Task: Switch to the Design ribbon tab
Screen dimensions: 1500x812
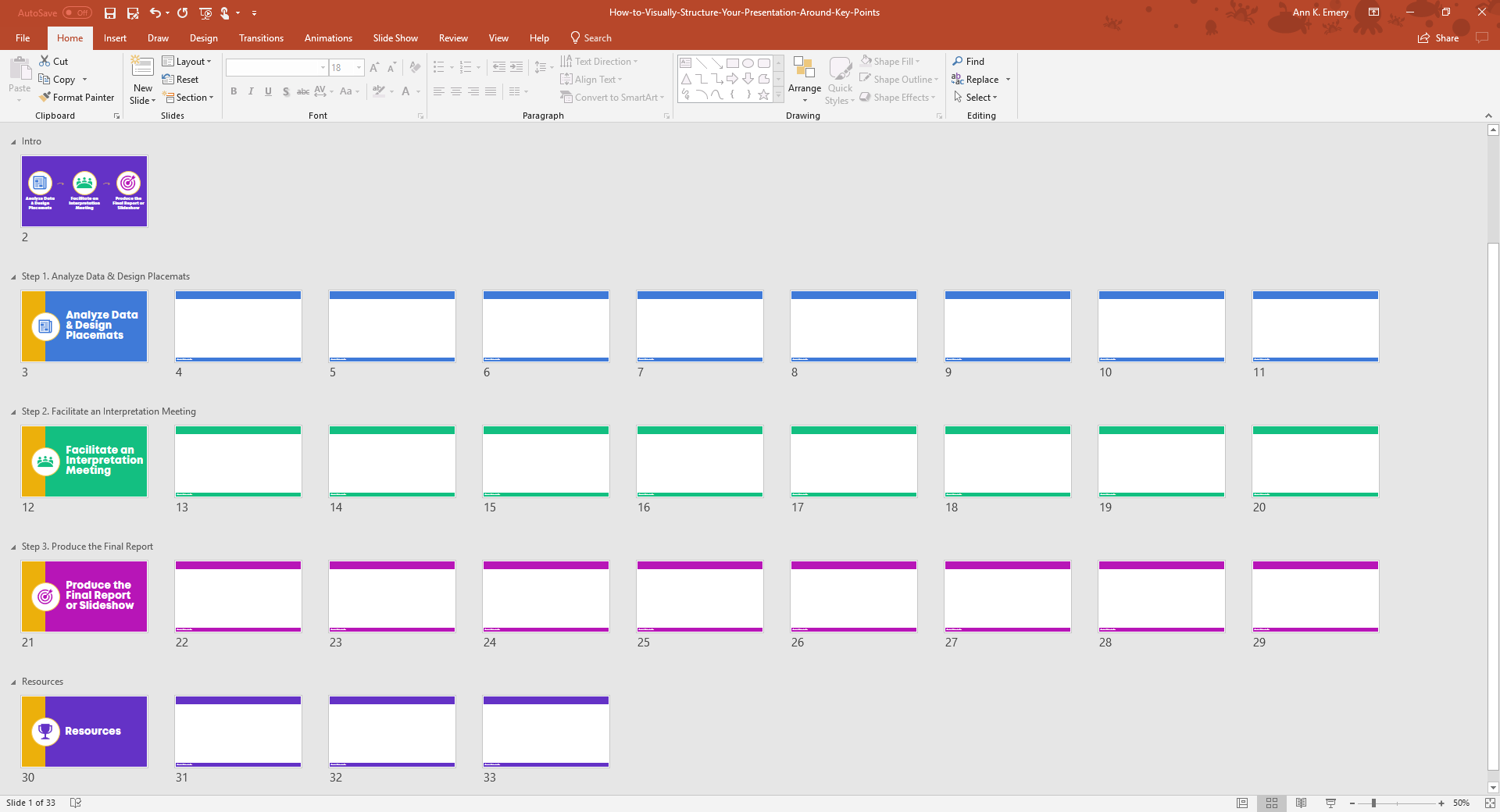Action: click(x=203, y=37)
